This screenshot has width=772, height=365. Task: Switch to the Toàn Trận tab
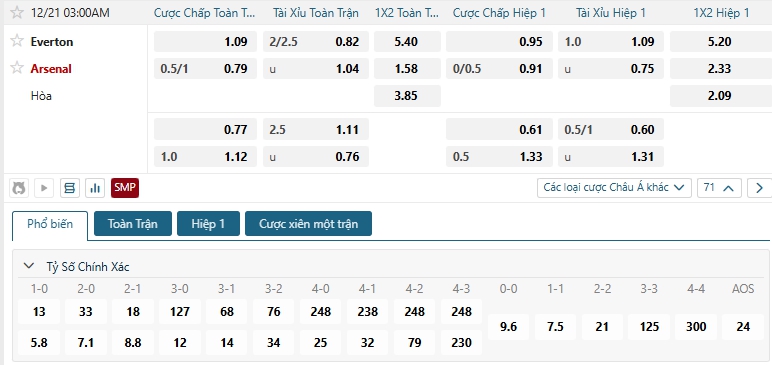[x=132, y=224]
